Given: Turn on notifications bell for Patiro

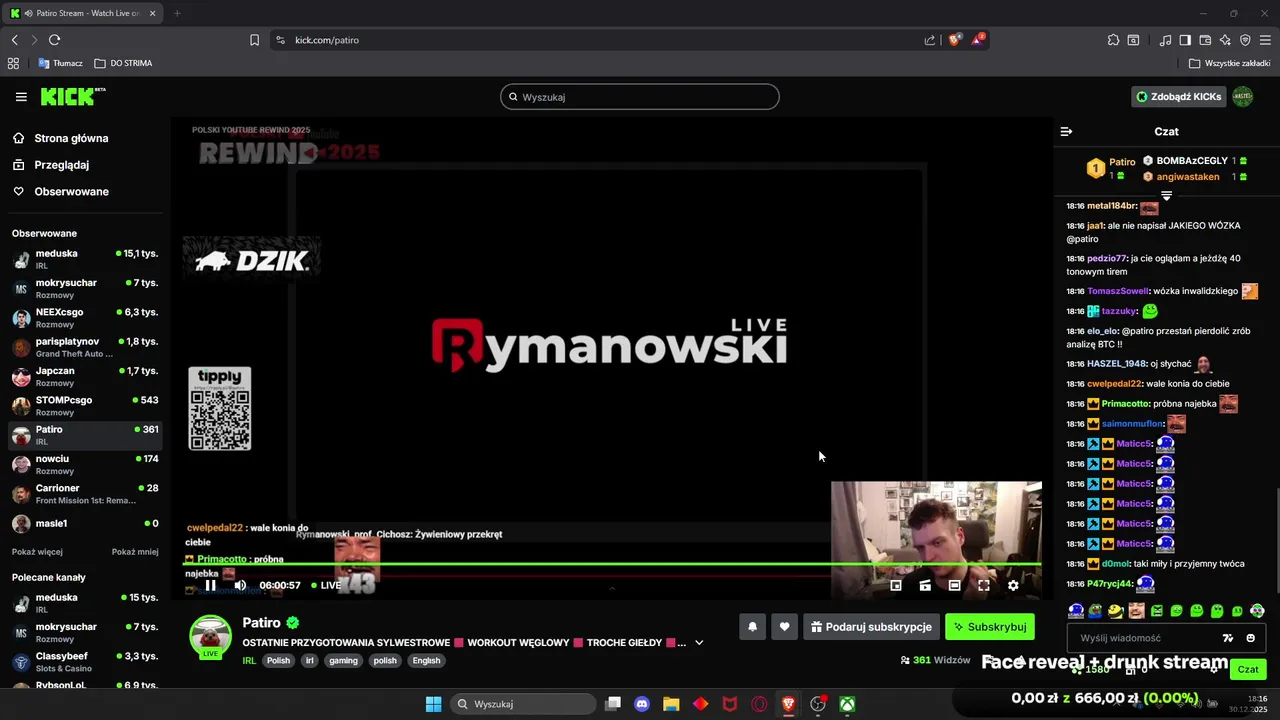Looking at the screenshot, I should coord(752,627).
